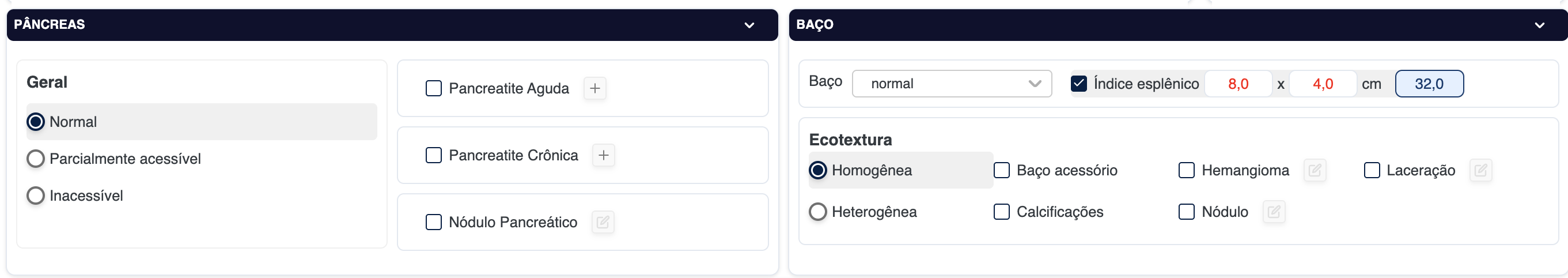This screenshot has height=278, width=1568.
Task: Choose the Heterogênea ecotextura option
Action: coord(817,212)
